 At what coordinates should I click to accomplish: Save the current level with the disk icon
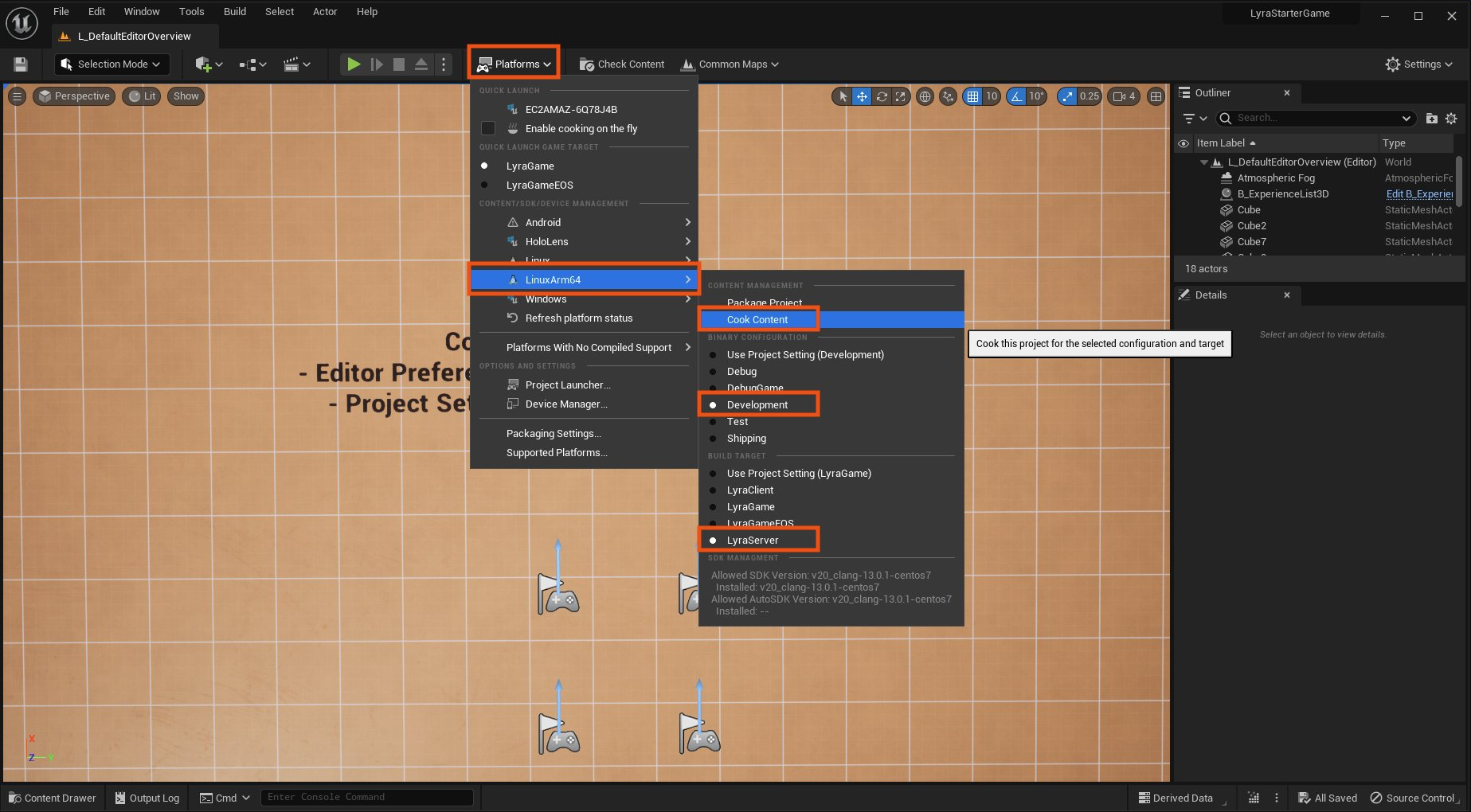(x=21, y=64)
